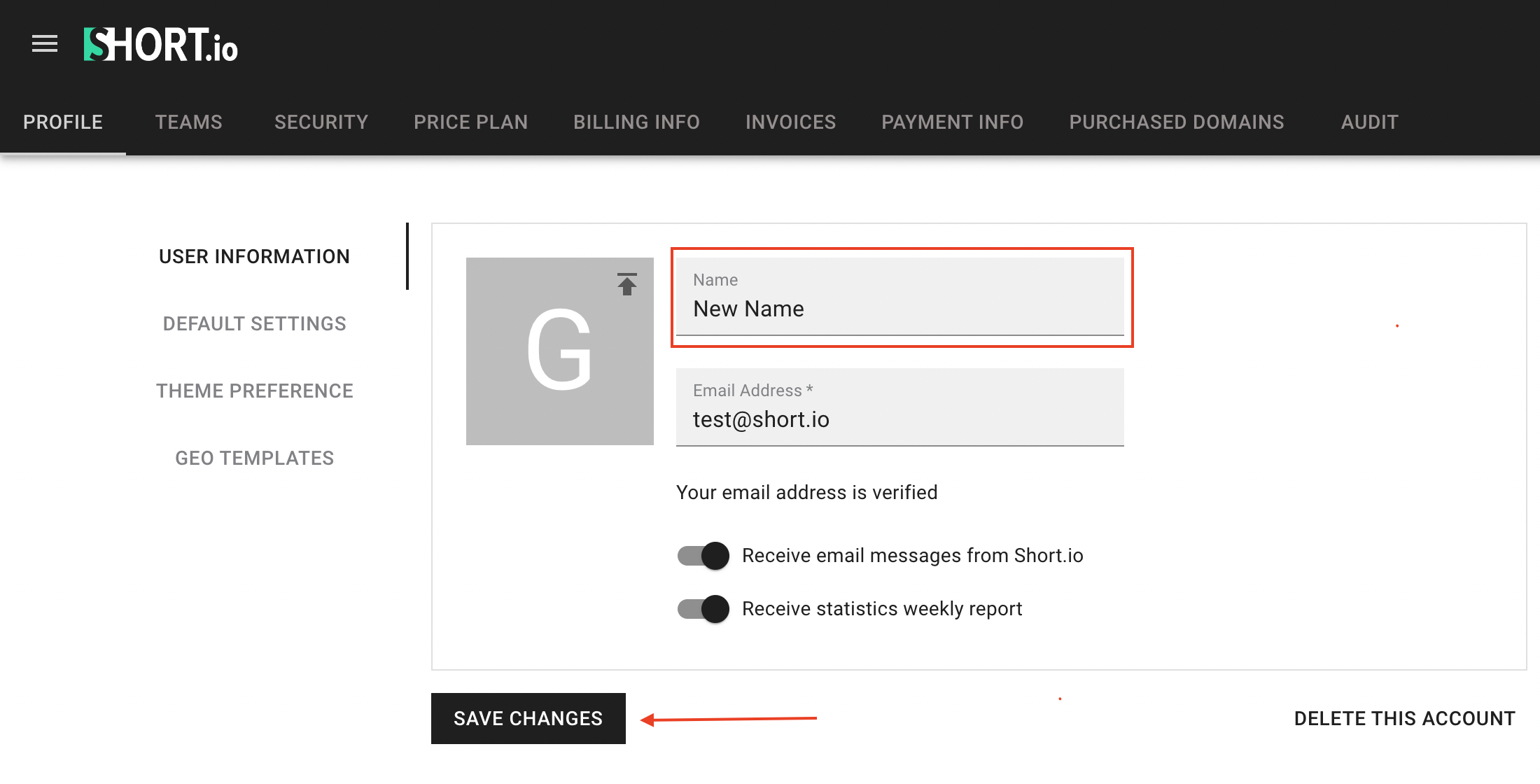
Task: Toggle Receive email messages from Short.io
Action: [703, 556]
